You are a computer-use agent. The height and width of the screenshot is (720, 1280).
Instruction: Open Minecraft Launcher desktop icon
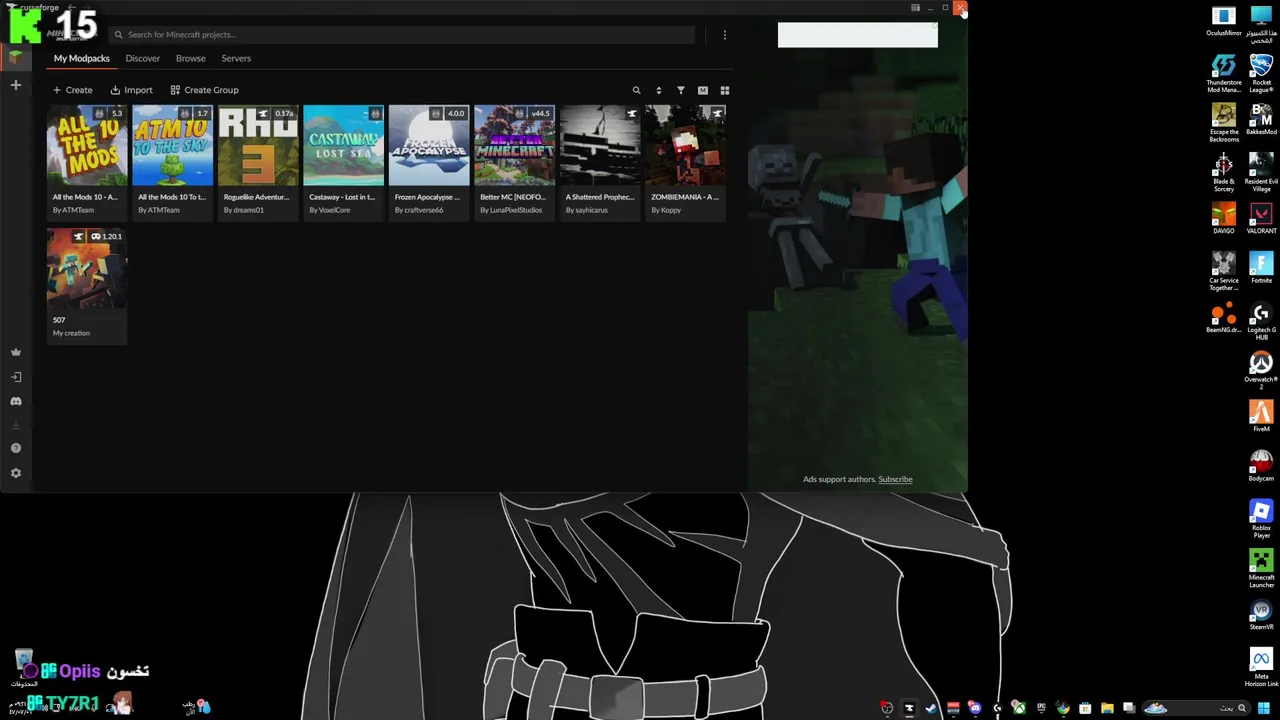pos(1261,569)
